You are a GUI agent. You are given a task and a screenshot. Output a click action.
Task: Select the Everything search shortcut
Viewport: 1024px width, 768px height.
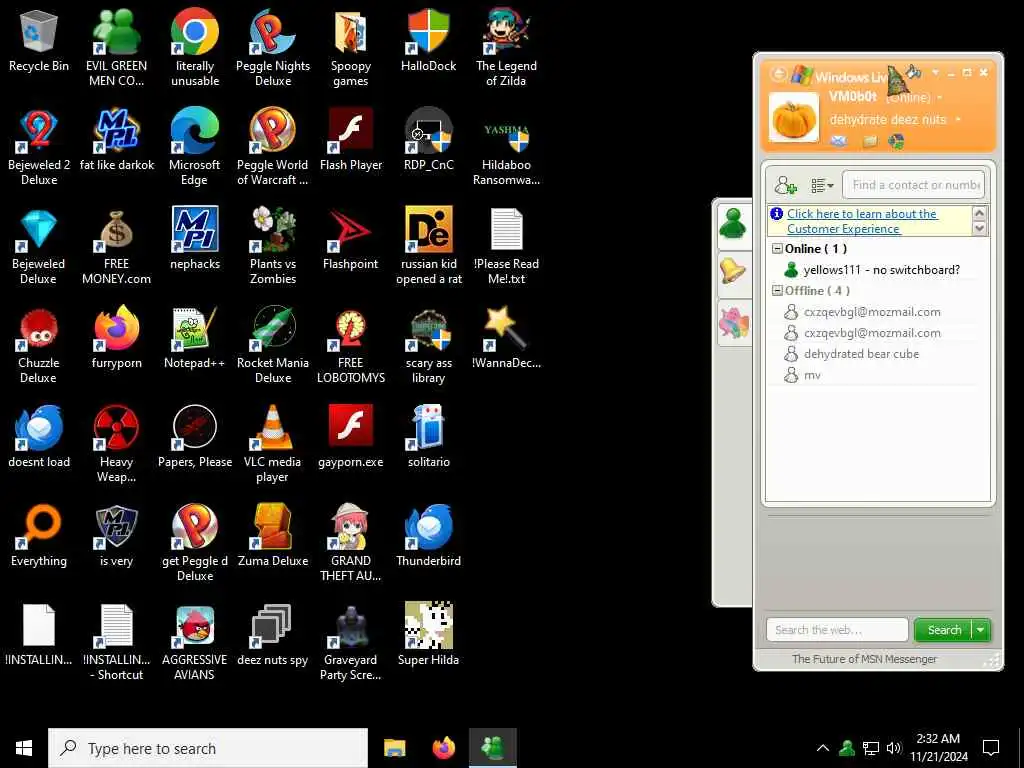(39, 537)
